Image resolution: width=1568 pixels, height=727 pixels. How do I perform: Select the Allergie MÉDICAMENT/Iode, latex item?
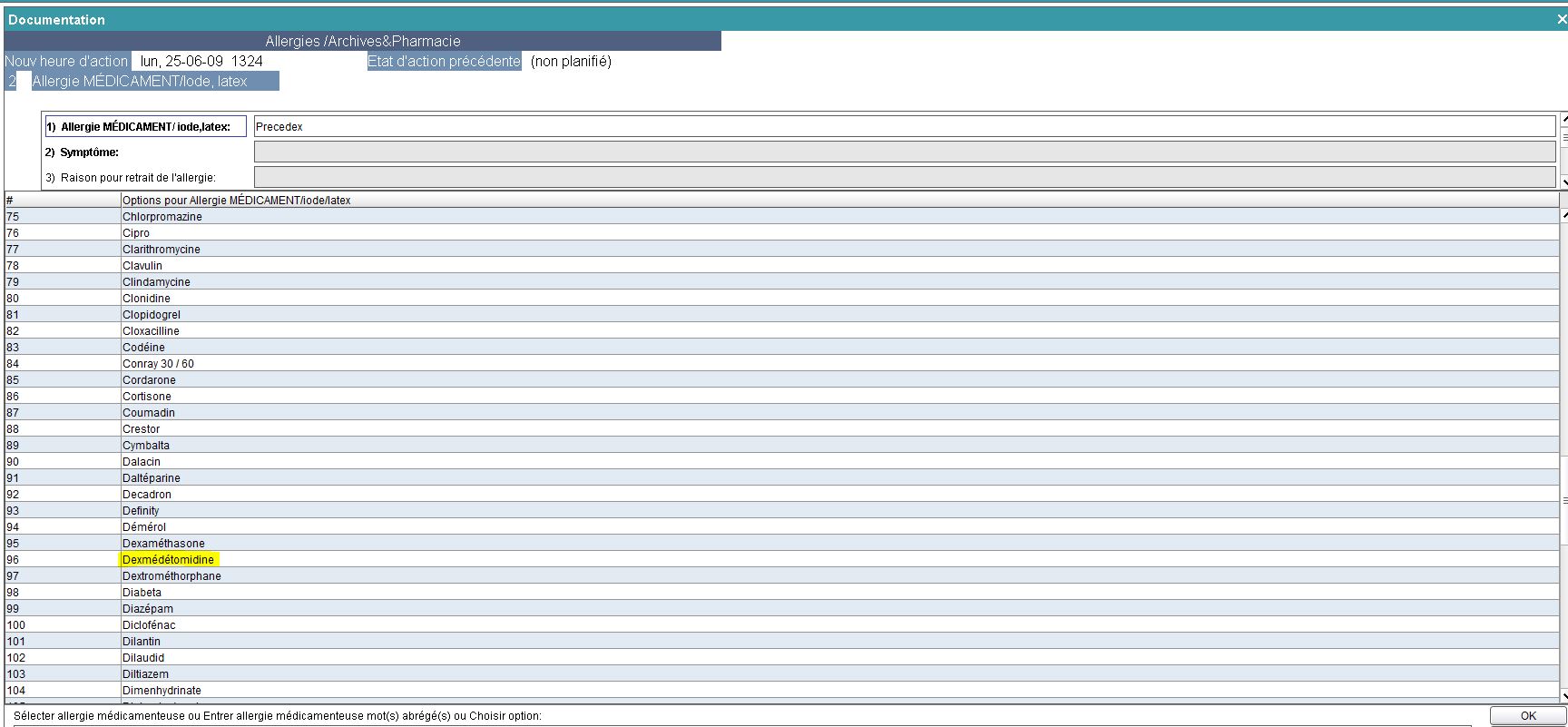point(140,82)
